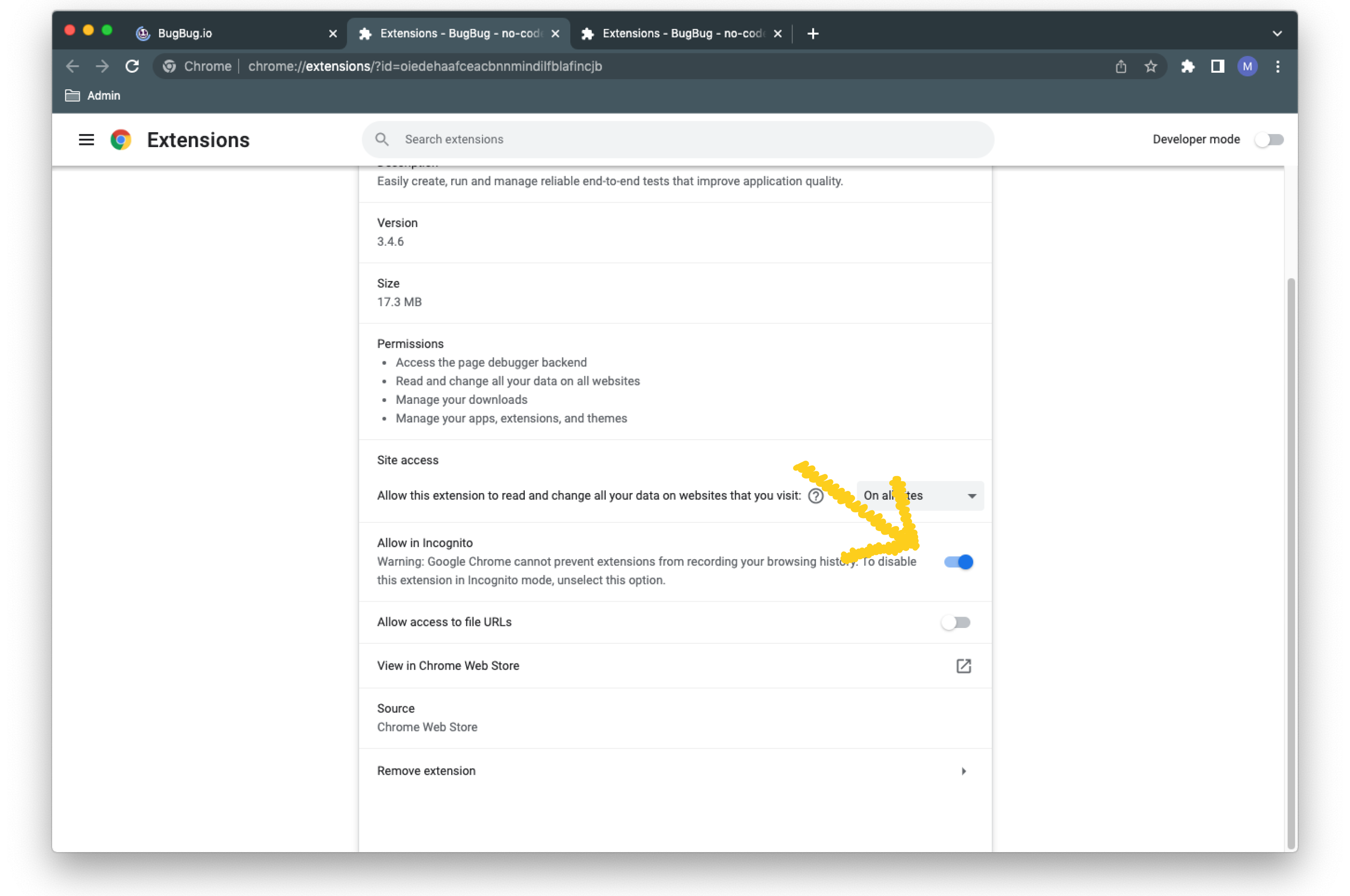This screenshot has width=1350, height=896.
Task: Click the Extensions page title
Action: click(198, 140)
